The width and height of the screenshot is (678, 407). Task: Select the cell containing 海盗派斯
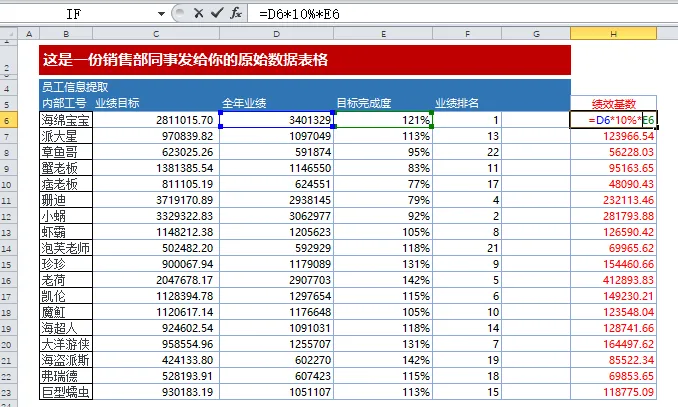66,360
